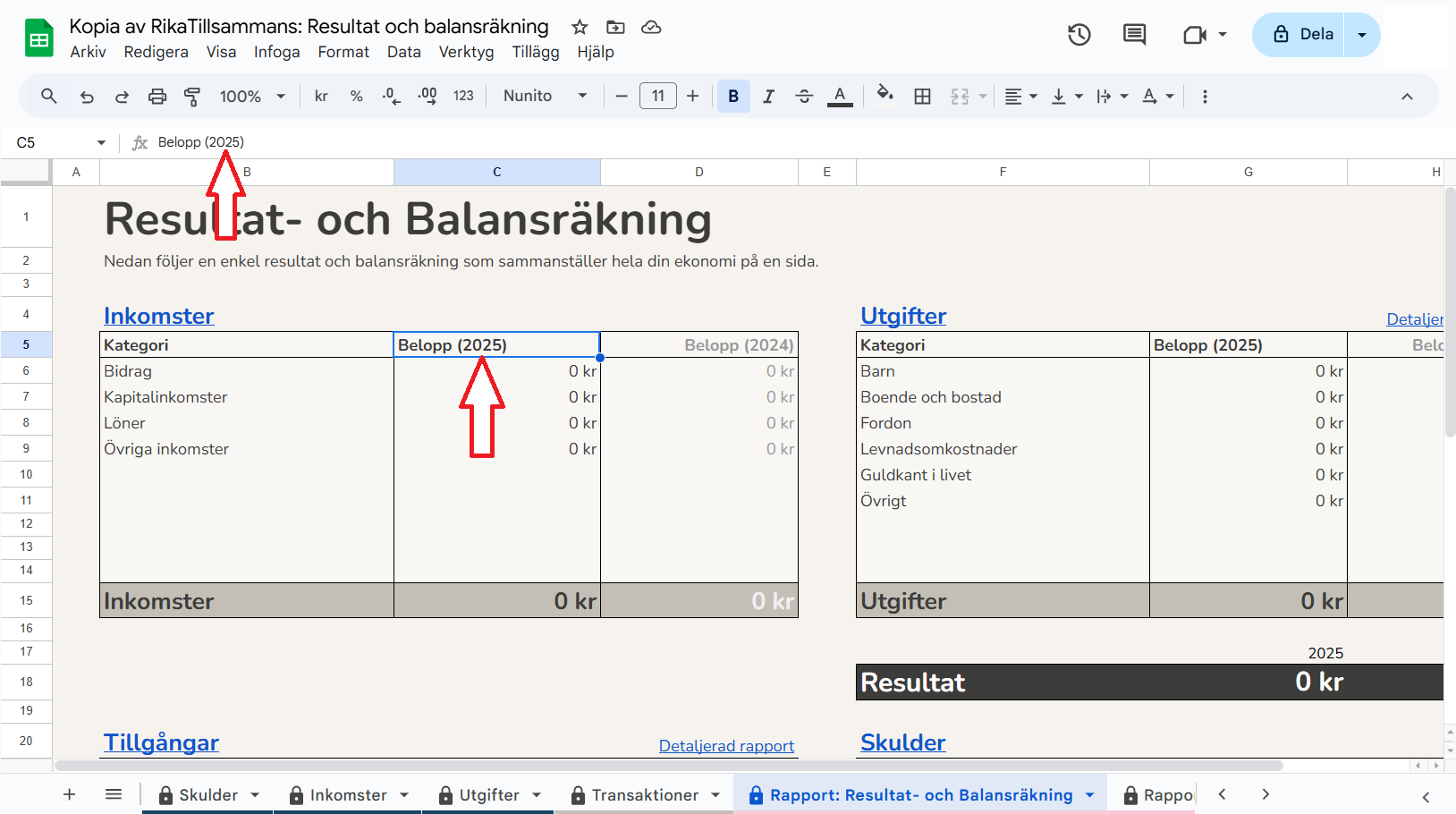The width and height of the screenshot is (1456, 814).
Task: Expand the Nunito font dropdown
Action: pos(545,97)
